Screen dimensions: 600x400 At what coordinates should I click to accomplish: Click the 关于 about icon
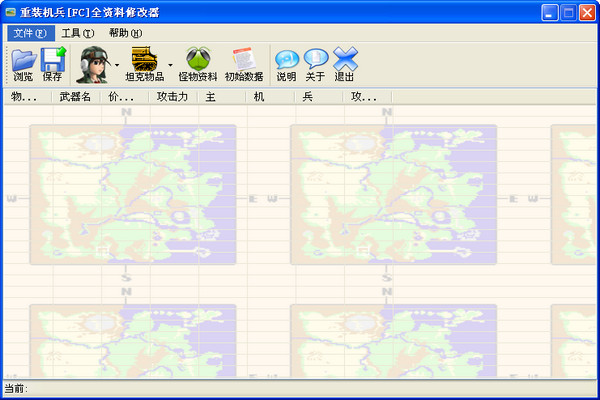316,64
